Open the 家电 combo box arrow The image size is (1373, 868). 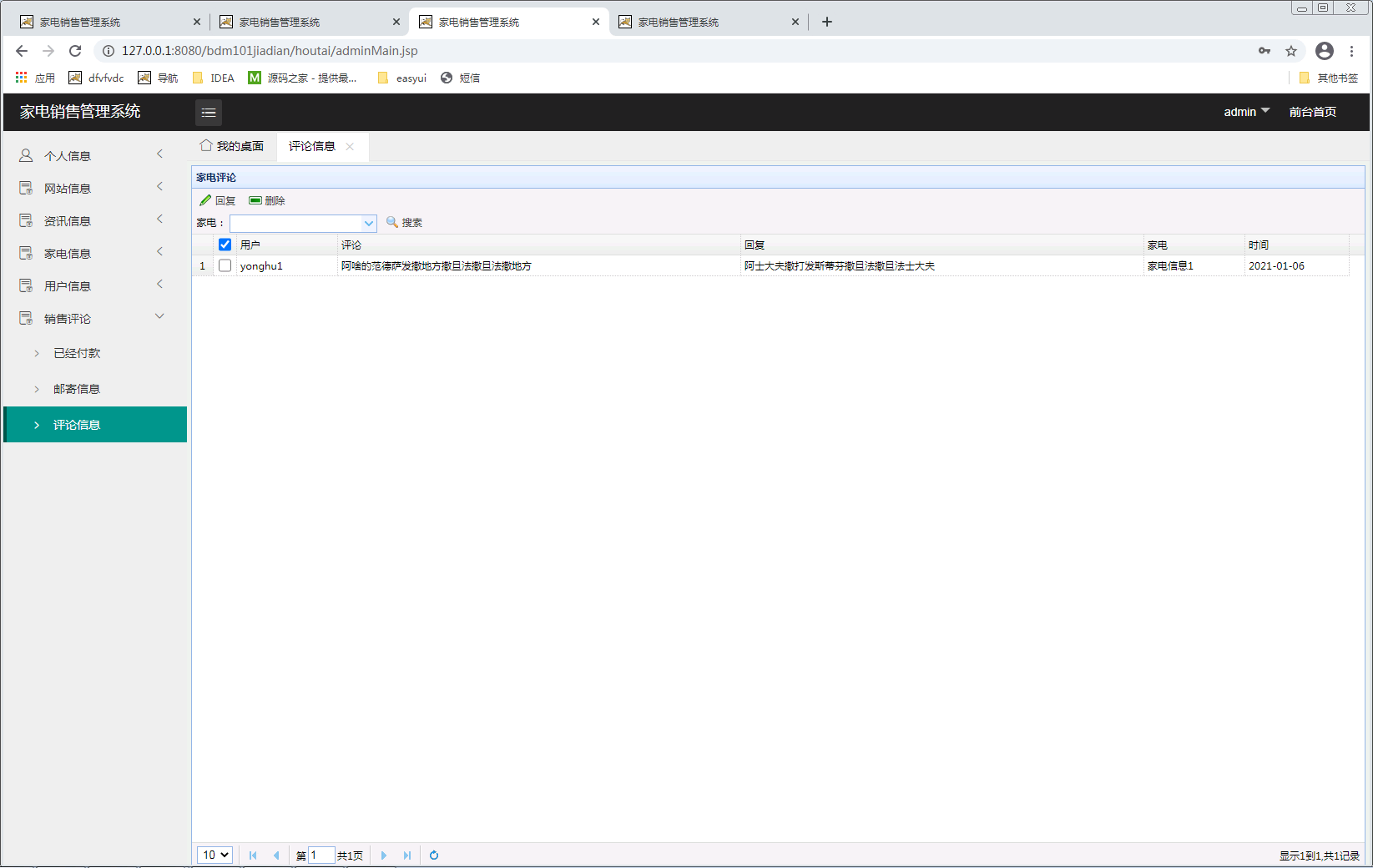(x=369, y=223)
